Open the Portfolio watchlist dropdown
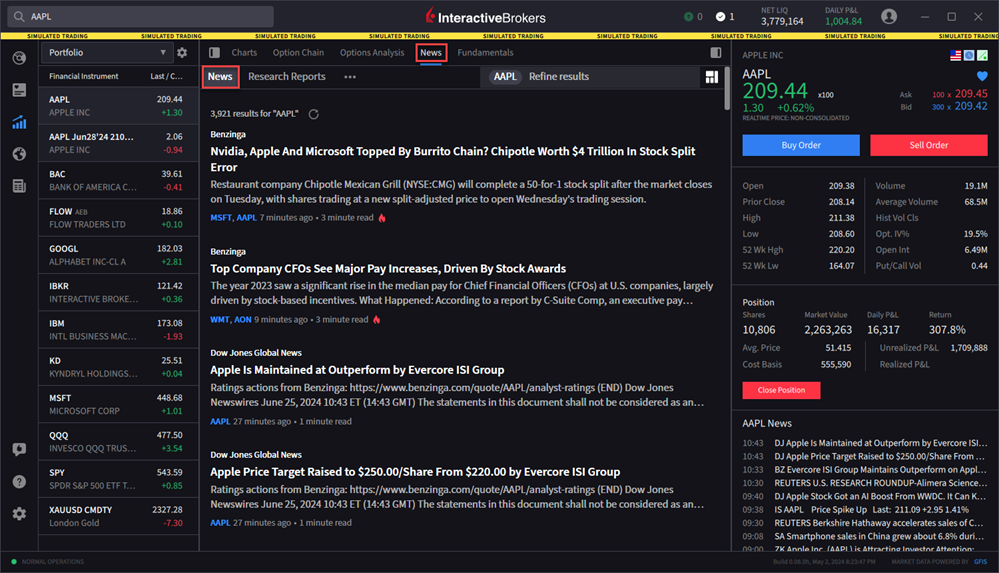 [107, 53]
